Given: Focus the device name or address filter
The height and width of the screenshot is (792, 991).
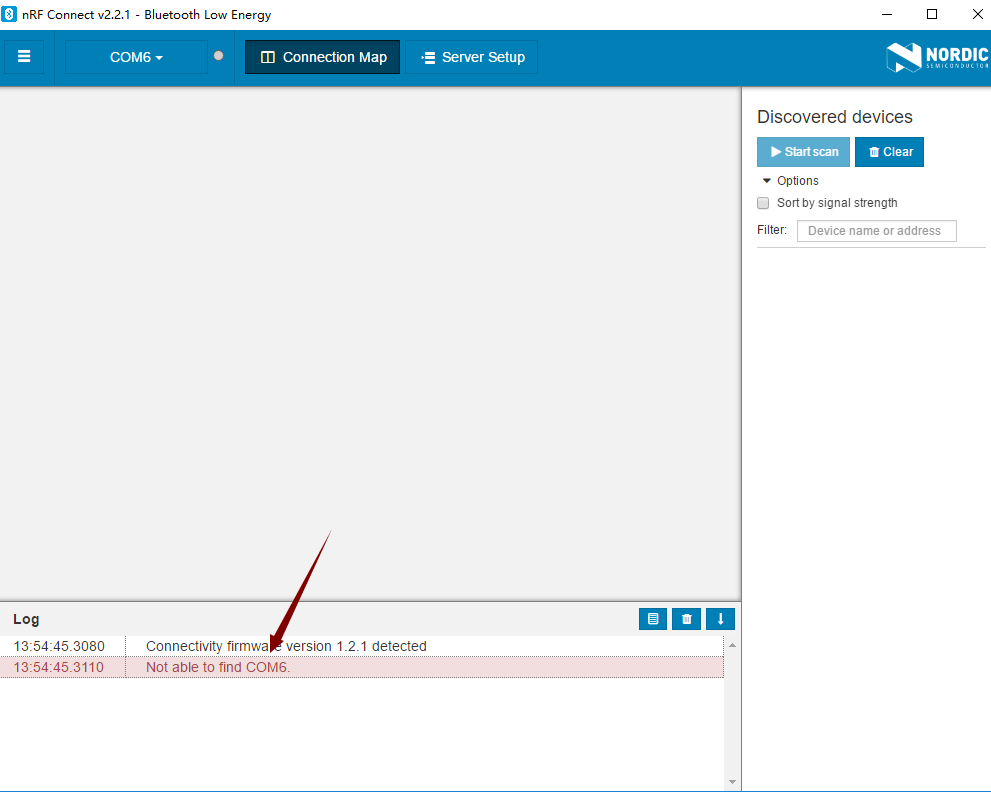Looking at the screenshot, I should click(877, 231).
